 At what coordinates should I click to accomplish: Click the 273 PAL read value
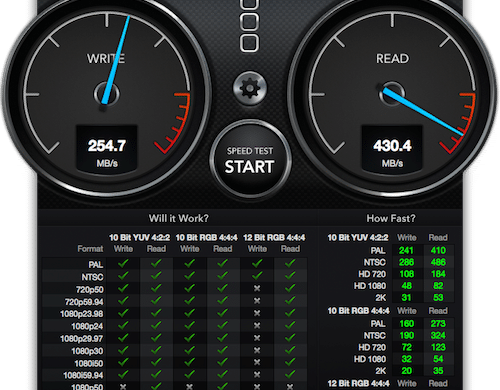pos(438,323)
